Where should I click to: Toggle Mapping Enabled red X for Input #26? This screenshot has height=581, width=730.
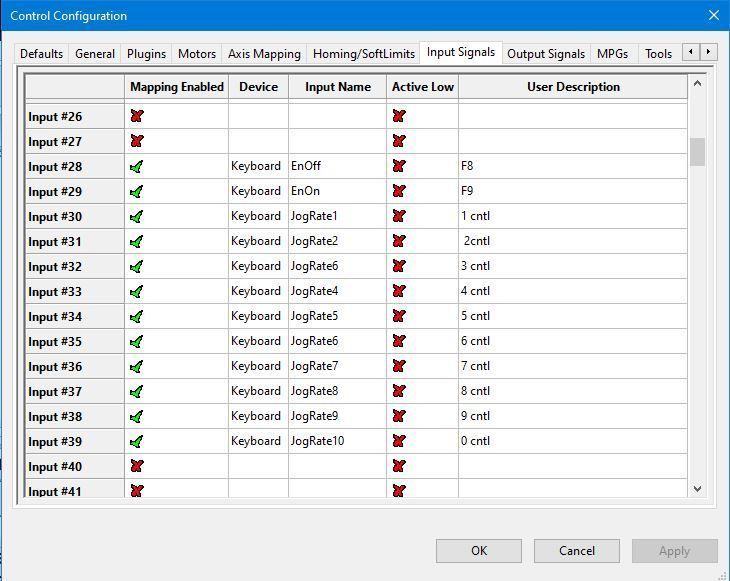tap(136, 116)
